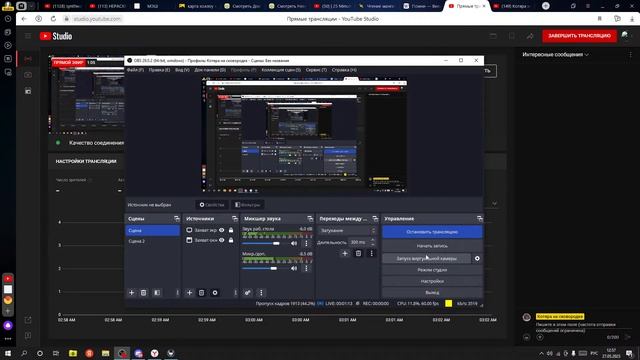The height and width of the screenshot is (360, 640).
Task: Delete the transition with trash icon
Action: point(358,253)
